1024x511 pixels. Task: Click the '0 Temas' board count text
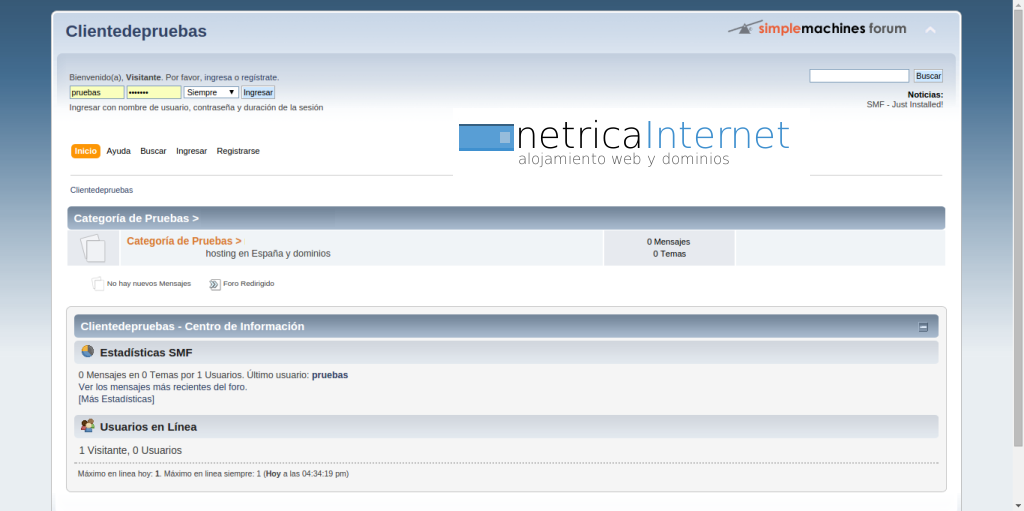(669, 254)
